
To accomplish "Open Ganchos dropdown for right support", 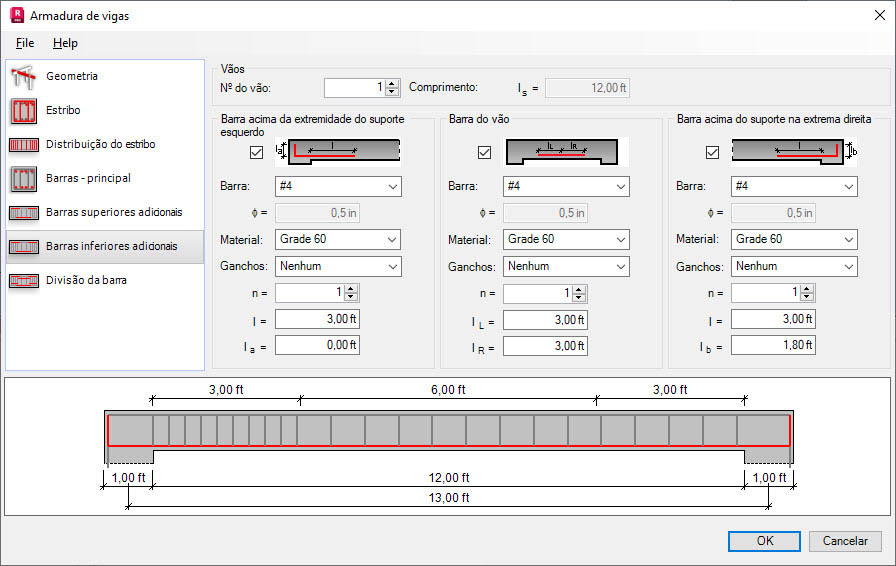I will tap(794, 266).
